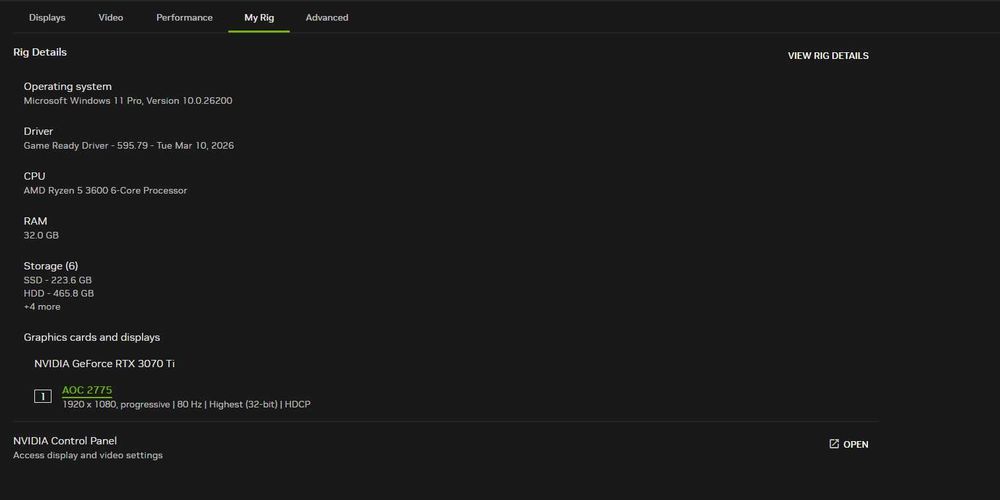The width and height of the screenshot is (1000, 500).
Task: Select the My Rig tab
Action: (x=259, y=18)
